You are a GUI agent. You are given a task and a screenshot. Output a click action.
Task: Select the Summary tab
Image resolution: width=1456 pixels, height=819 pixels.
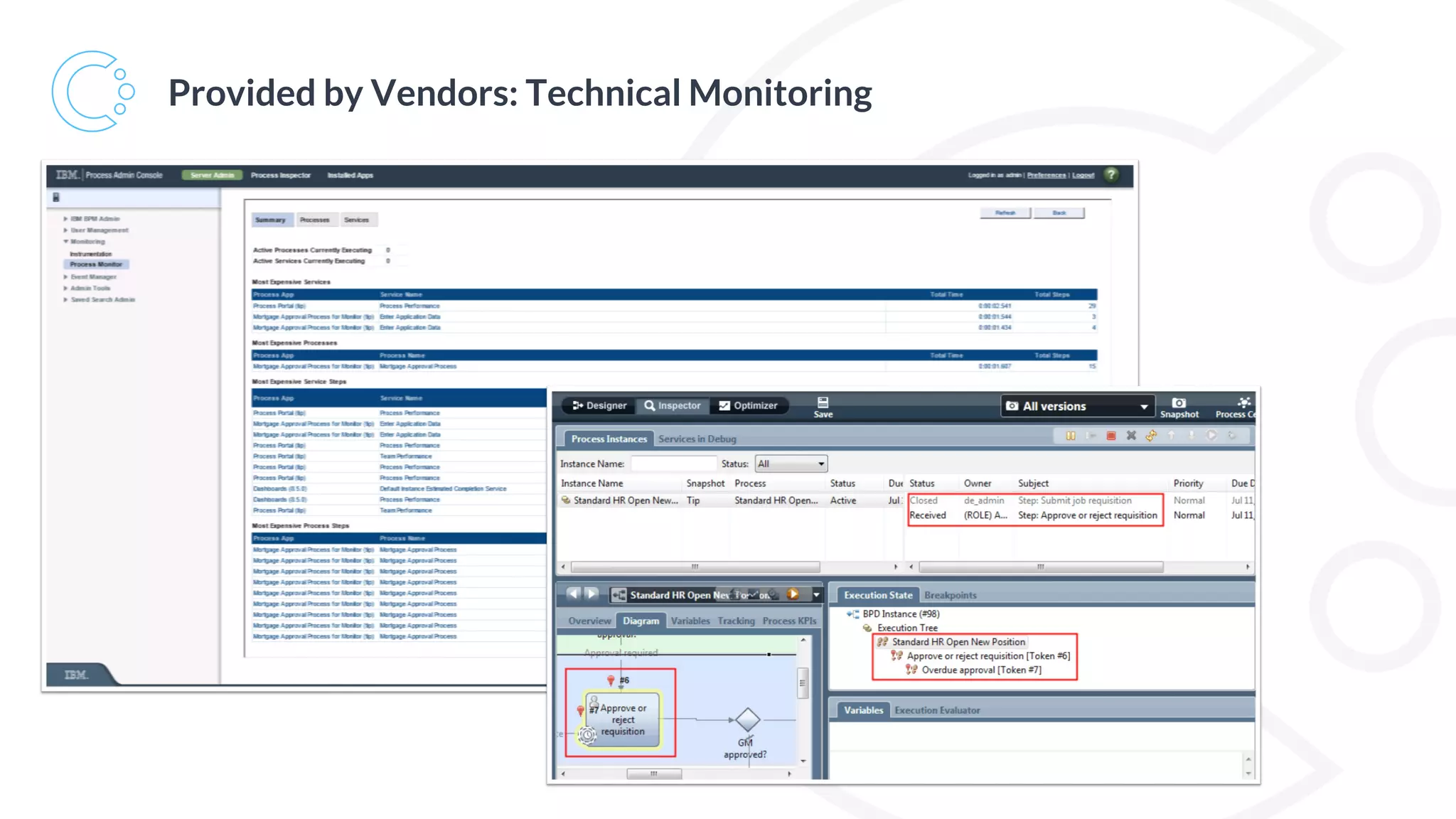270,220
